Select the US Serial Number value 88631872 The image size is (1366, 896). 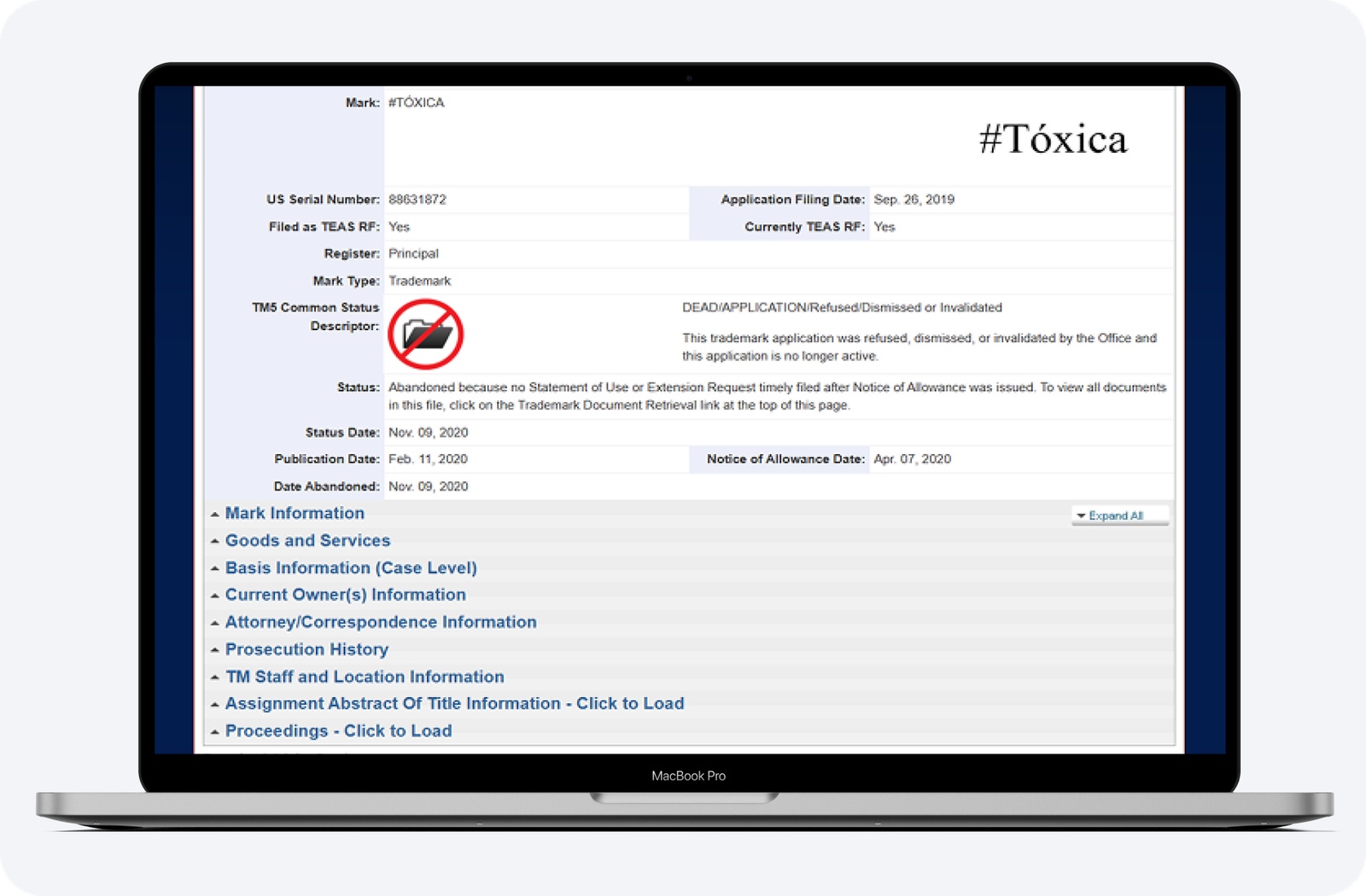tap(417, 199)
